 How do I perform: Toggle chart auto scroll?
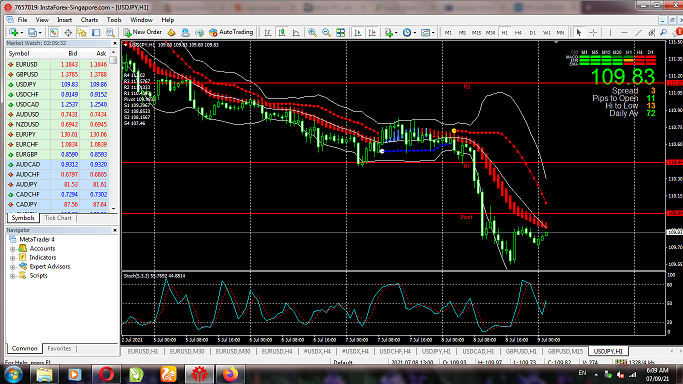(x=358, y=33)
